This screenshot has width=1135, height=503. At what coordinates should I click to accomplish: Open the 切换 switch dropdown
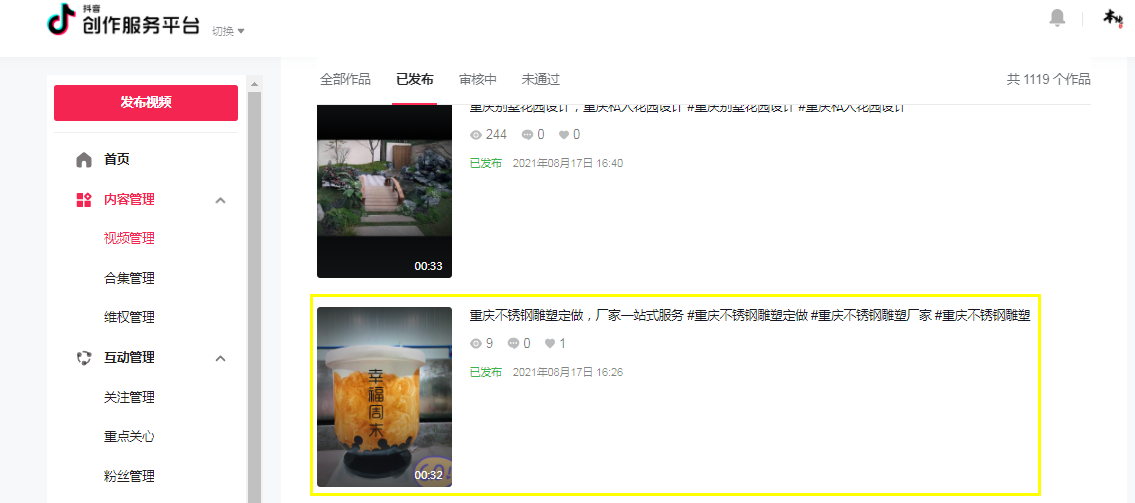point(228,31)
